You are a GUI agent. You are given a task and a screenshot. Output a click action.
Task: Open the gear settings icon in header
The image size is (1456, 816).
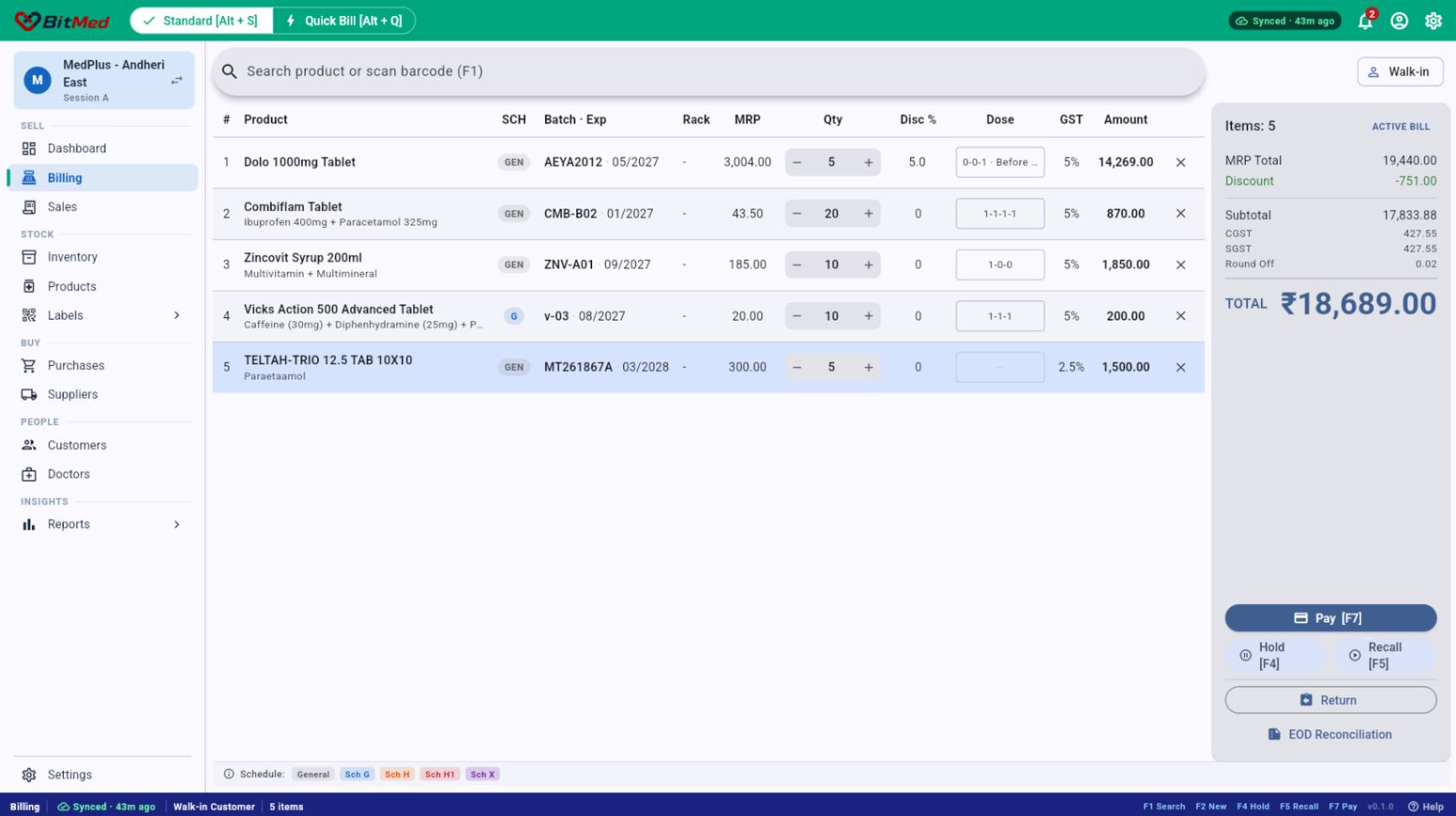[x=1433, y=21]
